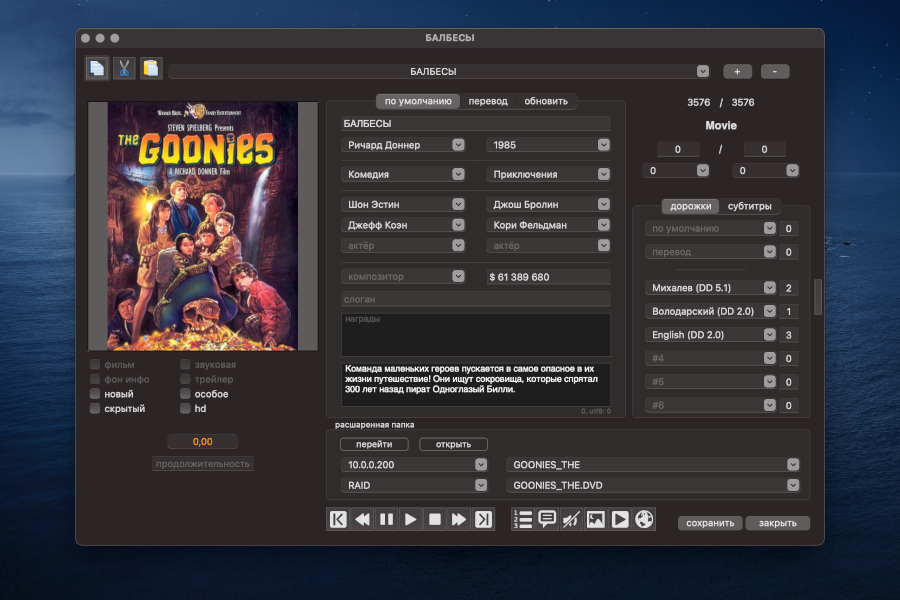900x600 pixels.
Task: Click the 'закрыть' close button
Action: coord(777,523)
